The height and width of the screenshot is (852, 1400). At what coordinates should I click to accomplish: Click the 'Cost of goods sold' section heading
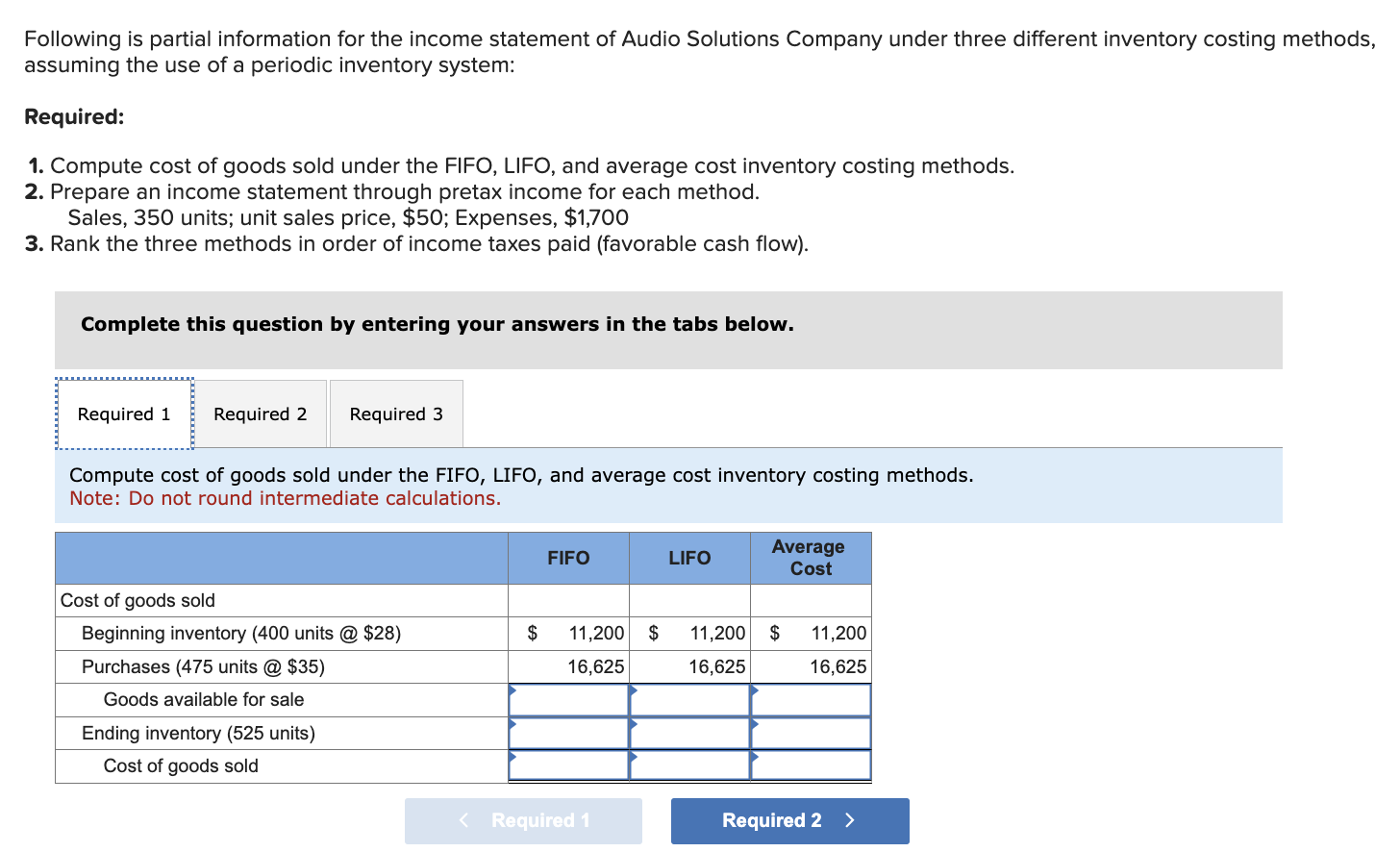point(137,600)
